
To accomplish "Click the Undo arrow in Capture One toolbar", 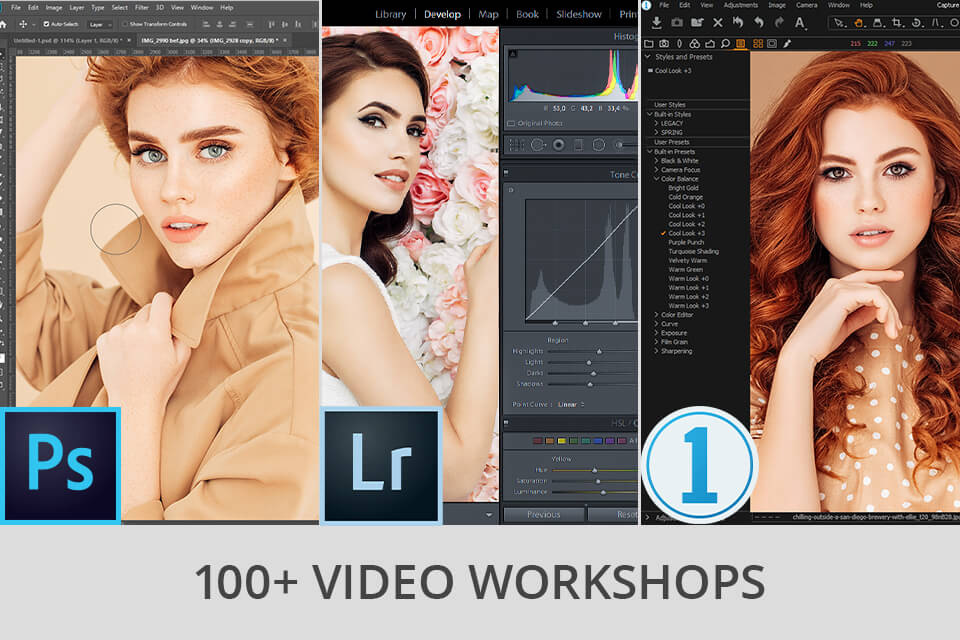I will (758, 23).
